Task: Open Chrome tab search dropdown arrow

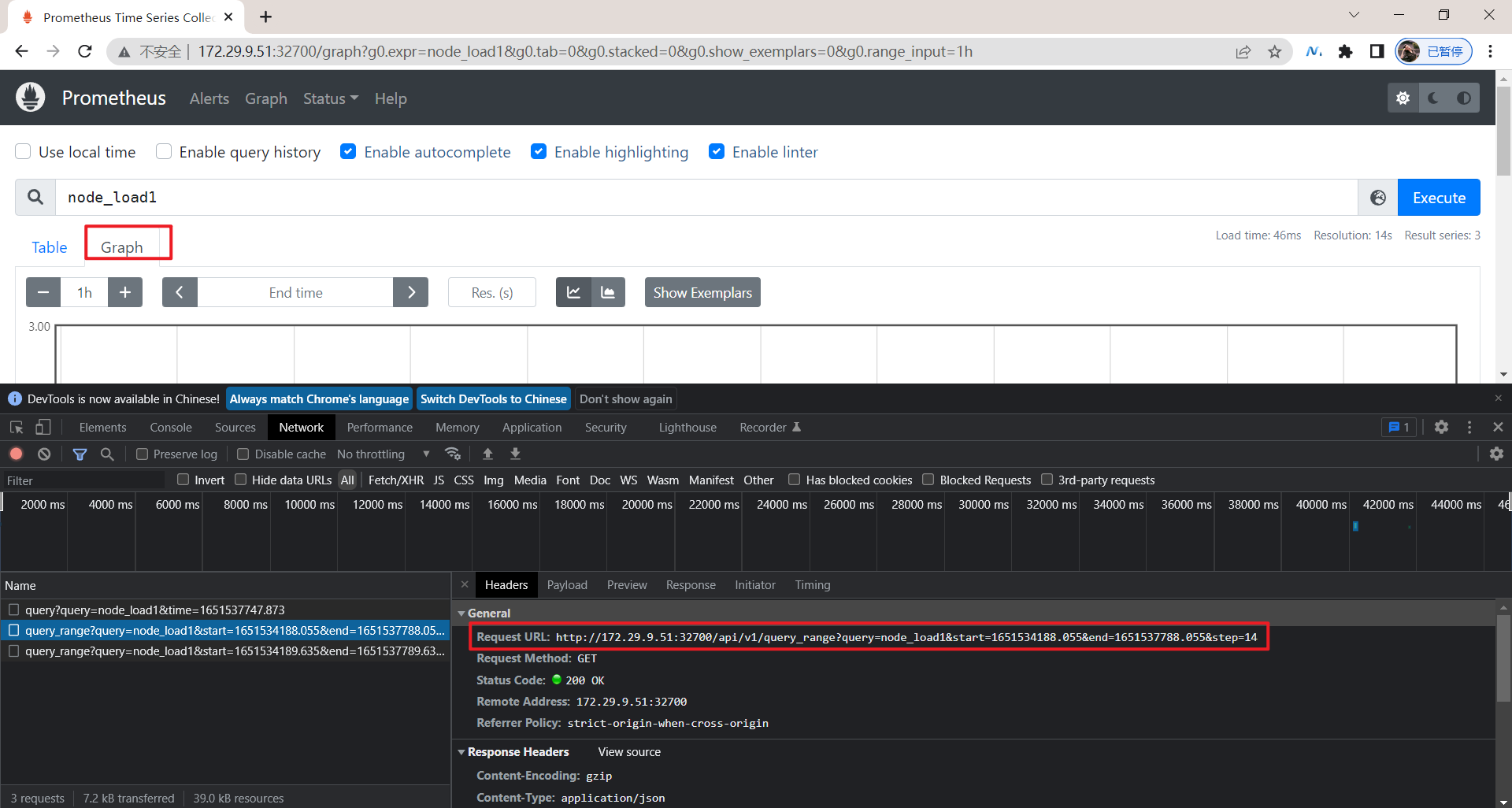Action: pyautogui.click(x=1354, y=15)
